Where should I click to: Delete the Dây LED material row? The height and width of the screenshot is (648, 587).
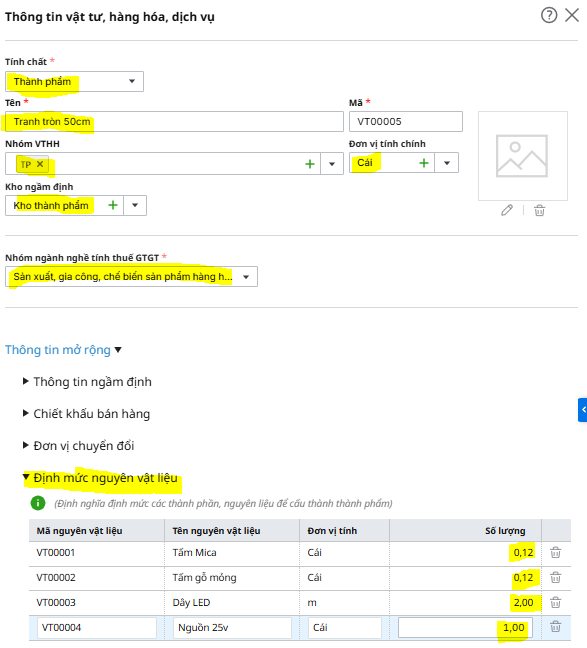point(556,603)
